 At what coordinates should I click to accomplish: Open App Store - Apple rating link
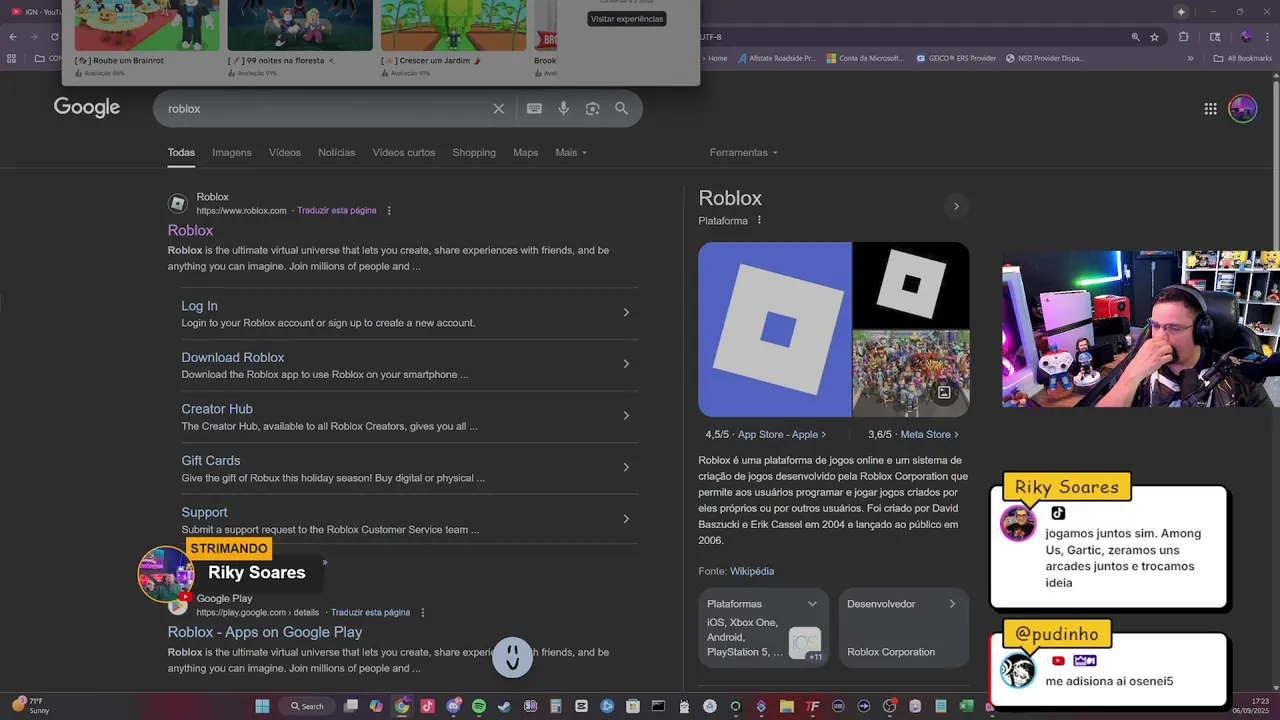click(782, 435)
